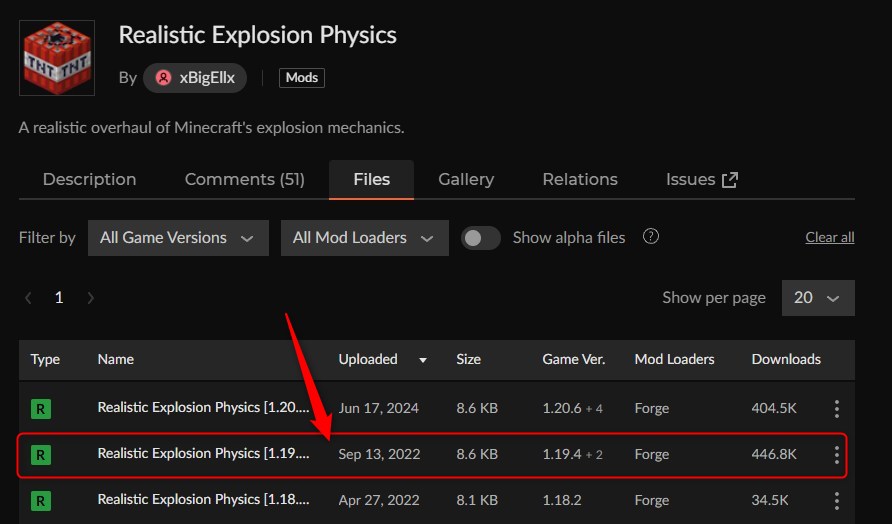Click the Clear all filters link
The height and width of the screenshot is (524, 892).
829,238
